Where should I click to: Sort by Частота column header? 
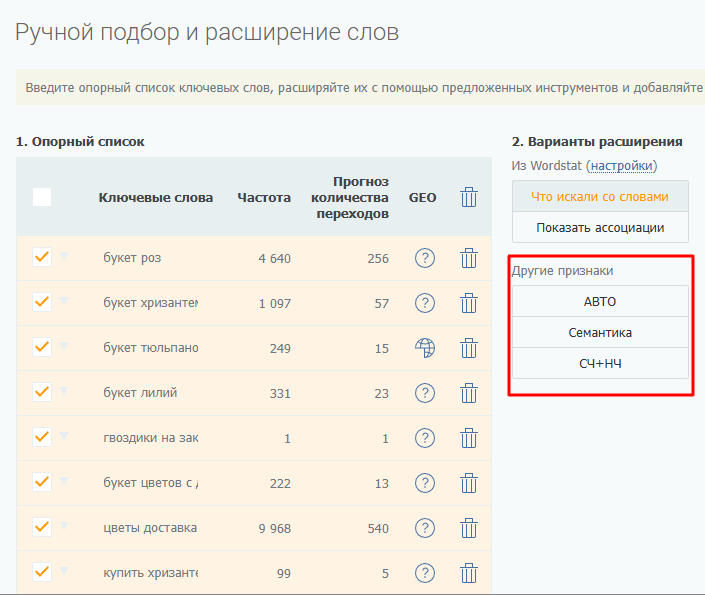pyautogui.click(x=264, y=198)
